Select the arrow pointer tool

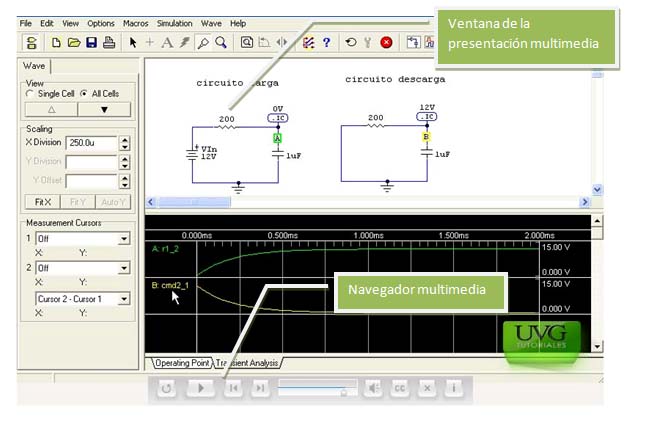[x=133, y=42]
